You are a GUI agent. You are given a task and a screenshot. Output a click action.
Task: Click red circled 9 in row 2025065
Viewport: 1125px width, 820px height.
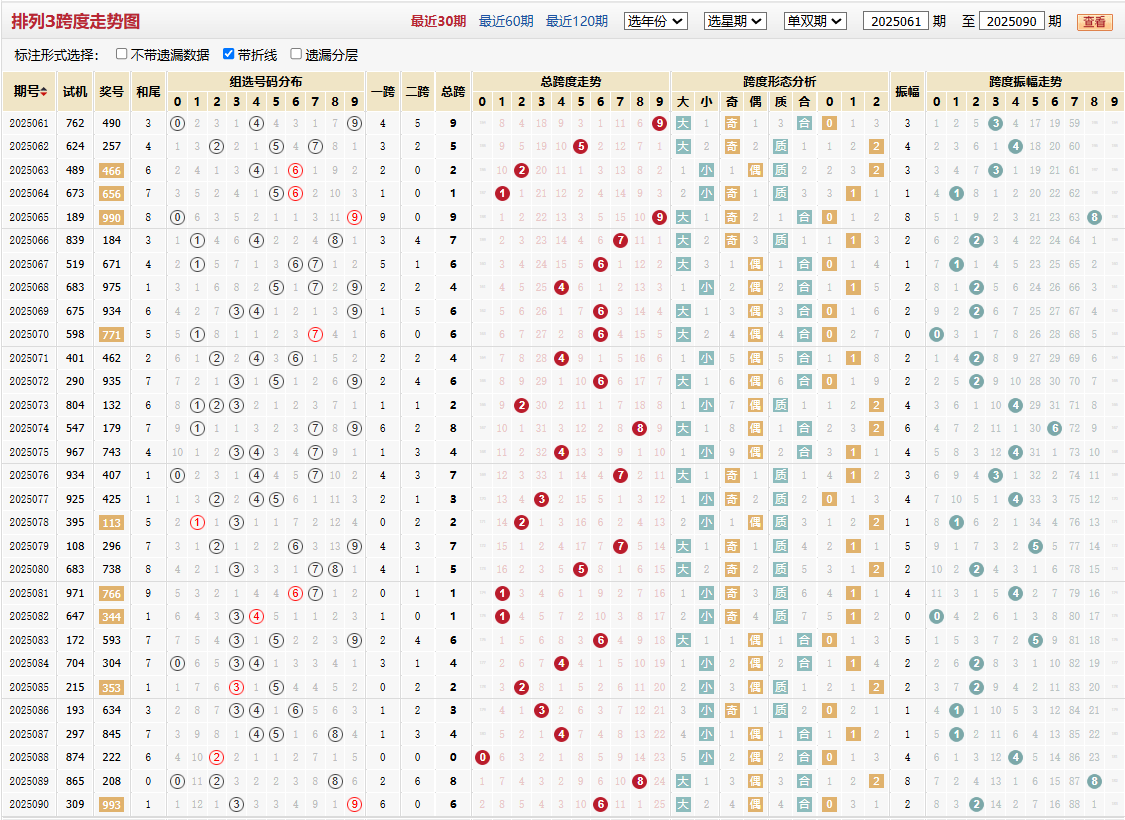[354, 217]
